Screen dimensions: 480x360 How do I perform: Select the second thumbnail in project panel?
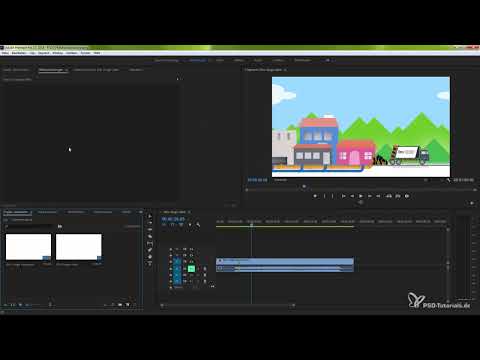pyautogui.click(x=79, y=247)
